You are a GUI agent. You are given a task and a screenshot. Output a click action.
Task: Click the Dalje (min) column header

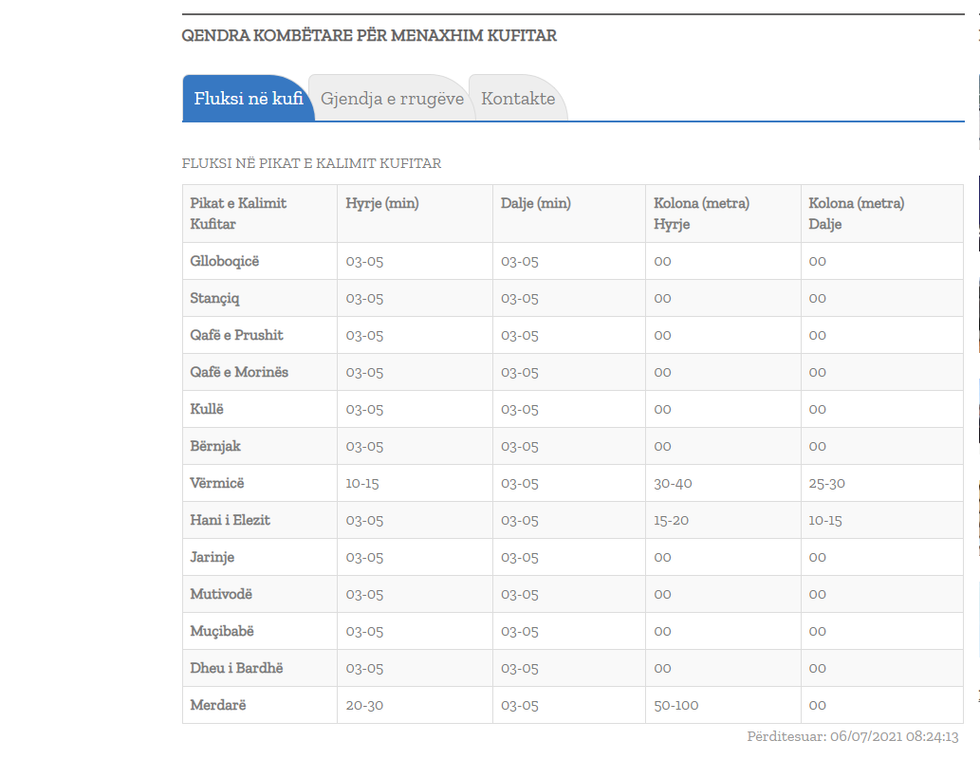[x=536, y=203]
